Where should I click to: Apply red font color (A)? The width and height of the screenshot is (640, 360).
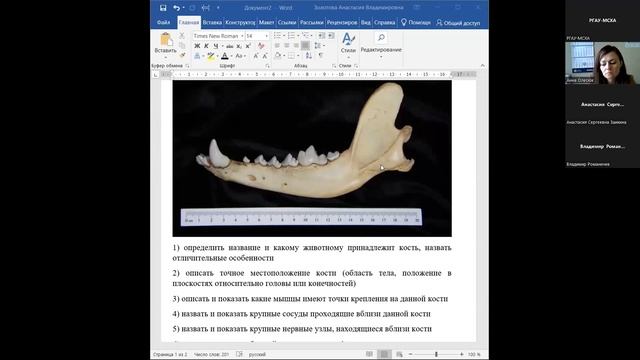click(224, 56)
